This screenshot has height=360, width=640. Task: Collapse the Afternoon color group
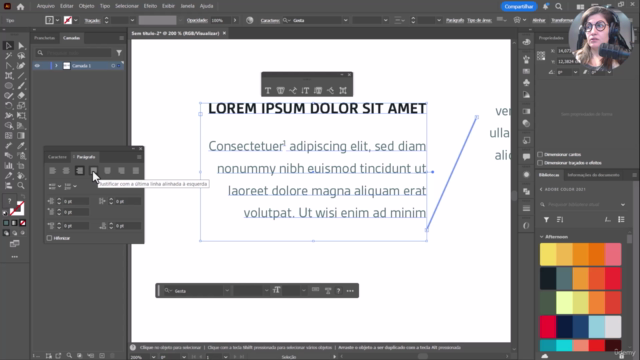[x=542, y=237]
